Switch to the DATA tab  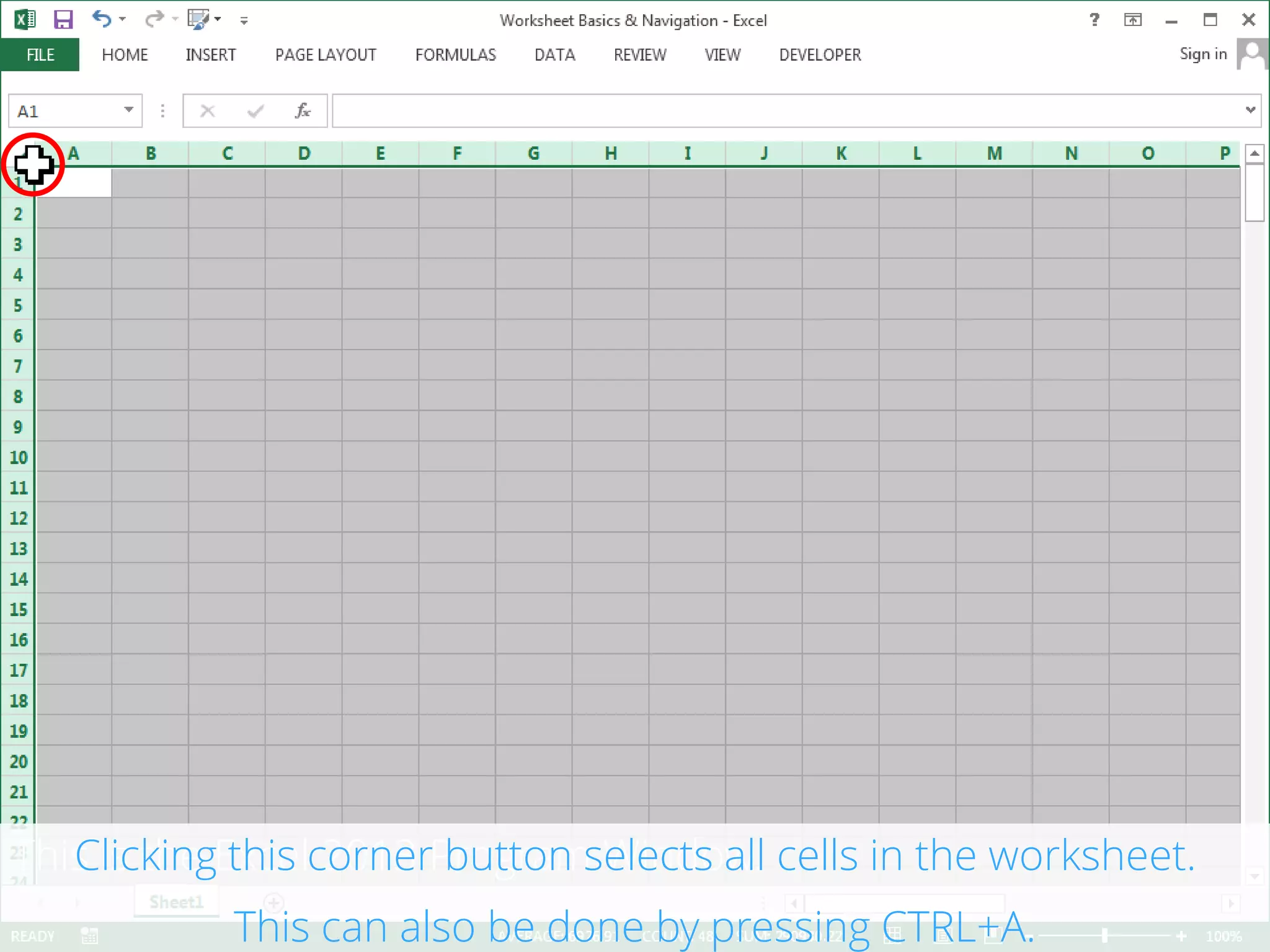[555, 55]
